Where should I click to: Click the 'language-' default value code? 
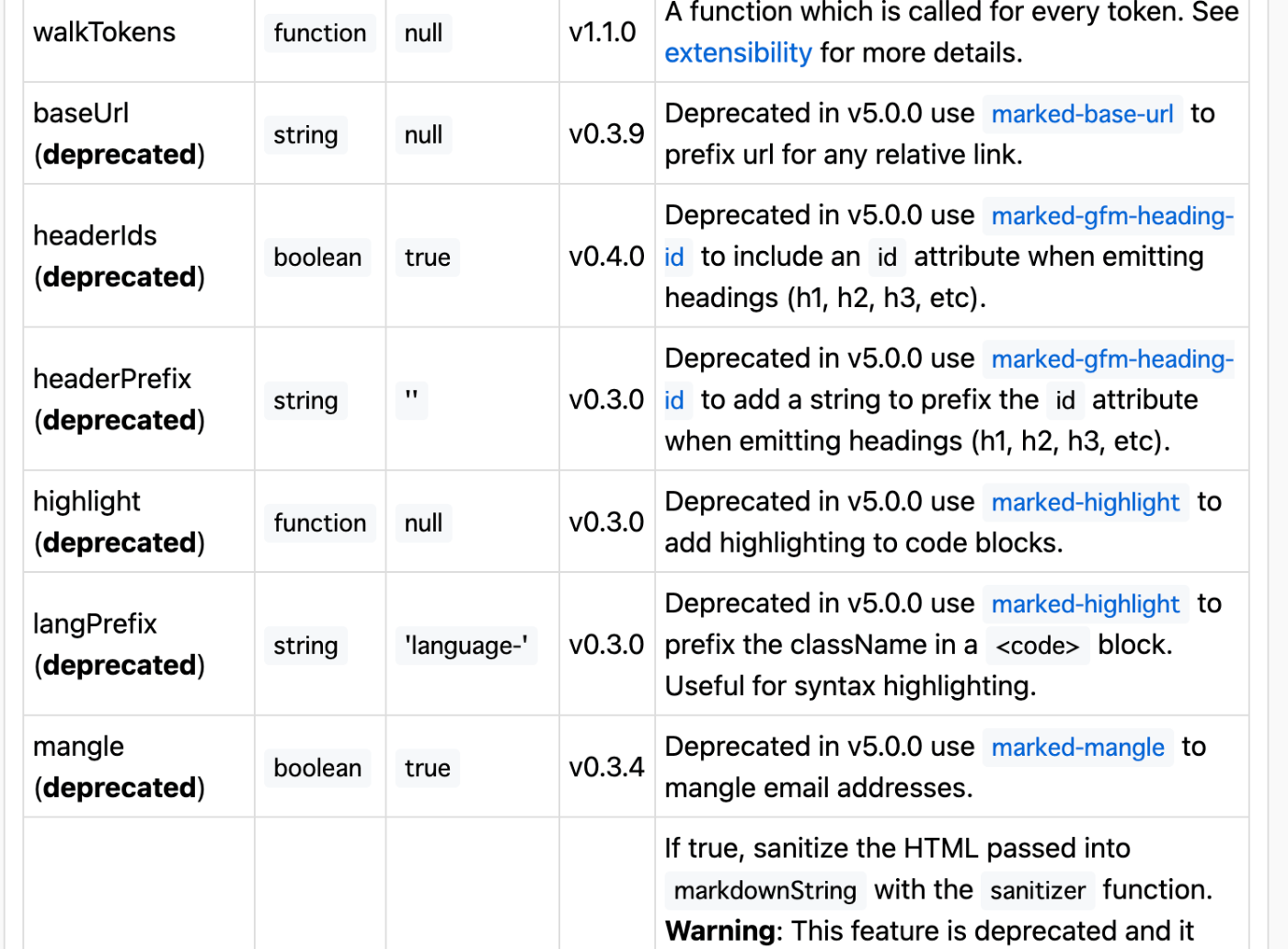[x=466, y=646]
